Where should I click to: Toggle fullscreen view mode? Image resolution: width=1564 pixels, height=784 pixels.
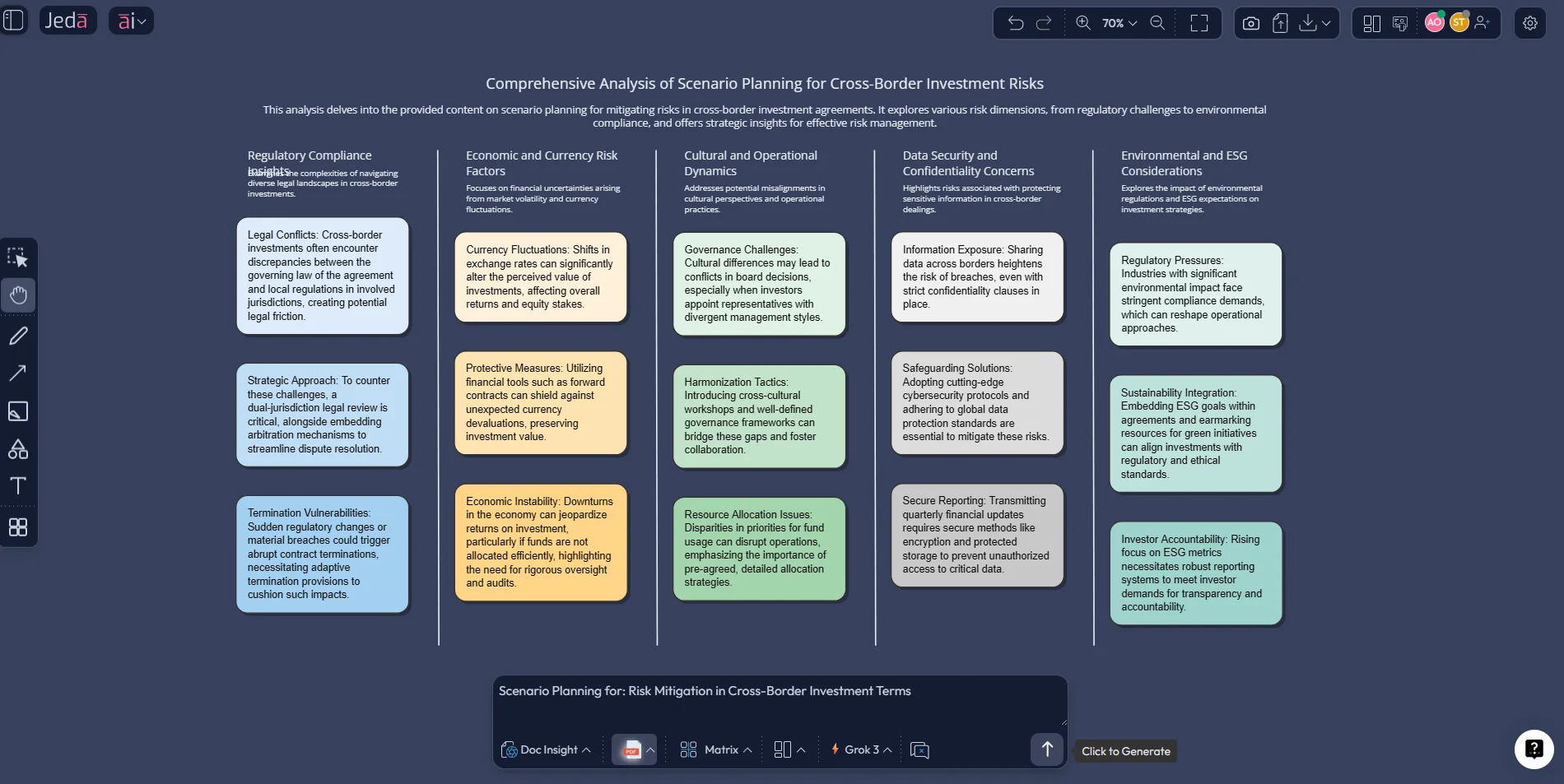click(x=1199, y=23)
